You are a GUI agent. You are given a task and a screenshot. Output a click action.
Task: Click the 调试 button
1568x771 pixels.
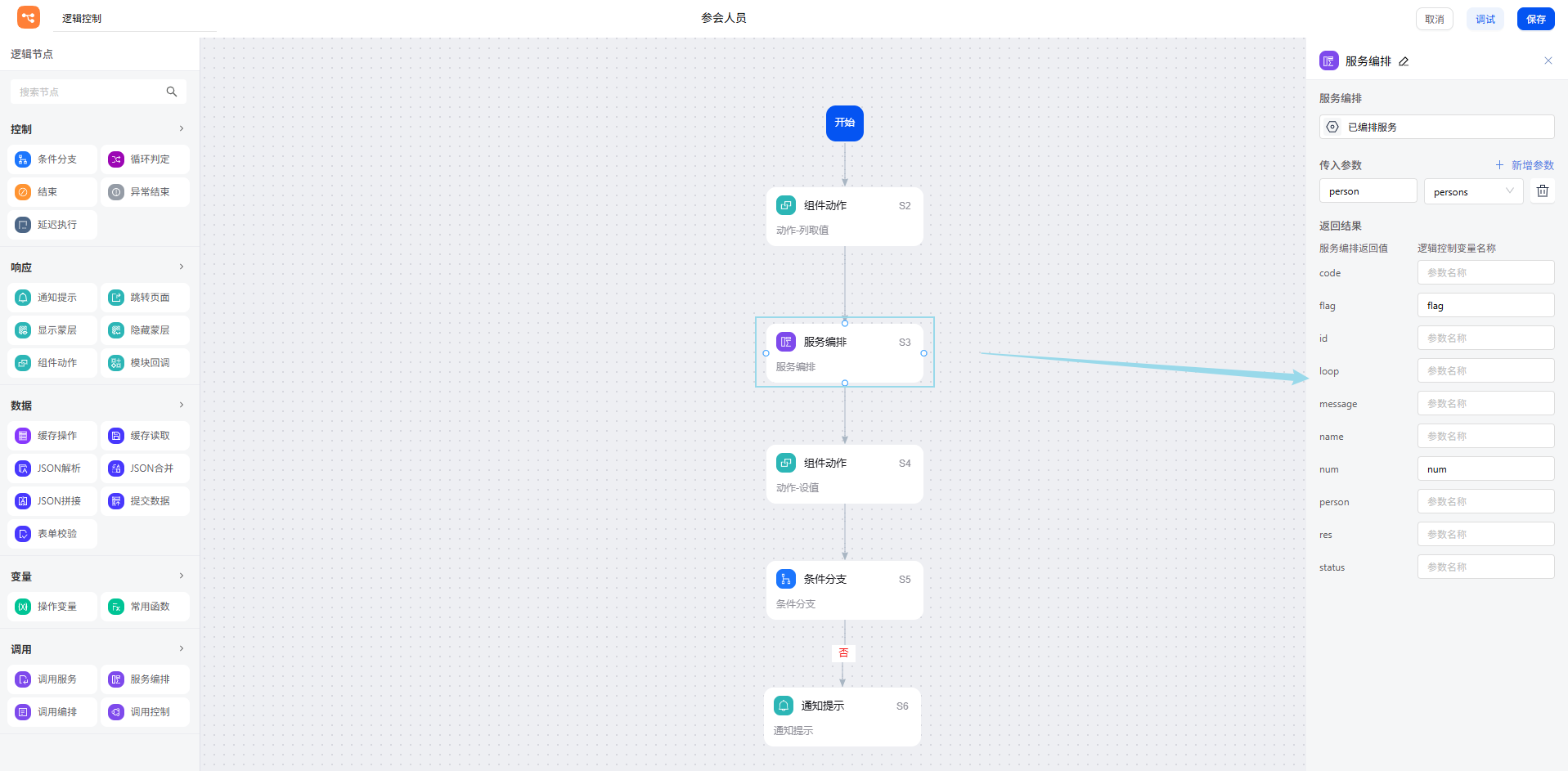point(1485,19)
